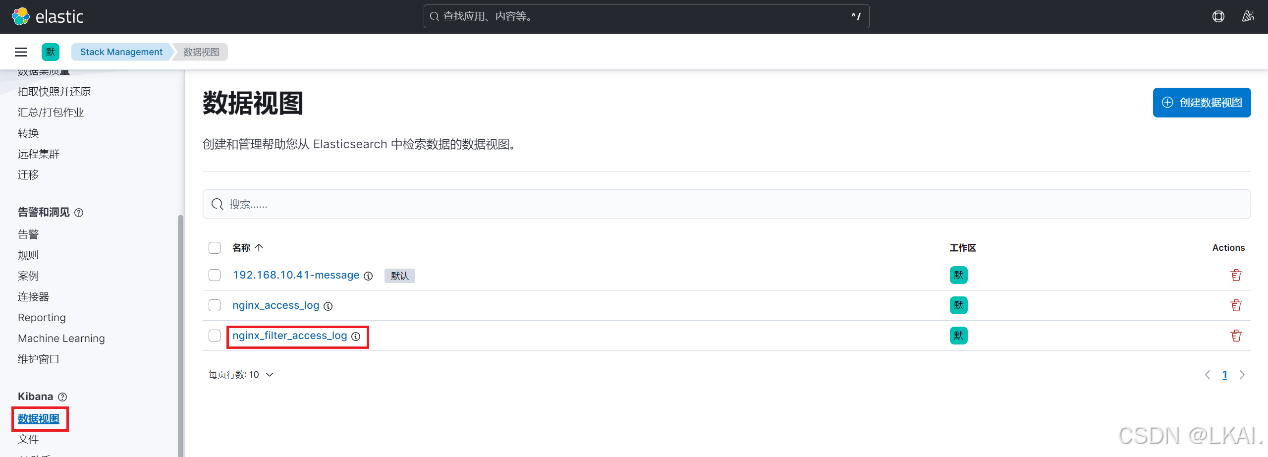Open 文件 in the Kibana sidebar section
Viewport: 1268px width, 457px height.
(x=28, y=440)
